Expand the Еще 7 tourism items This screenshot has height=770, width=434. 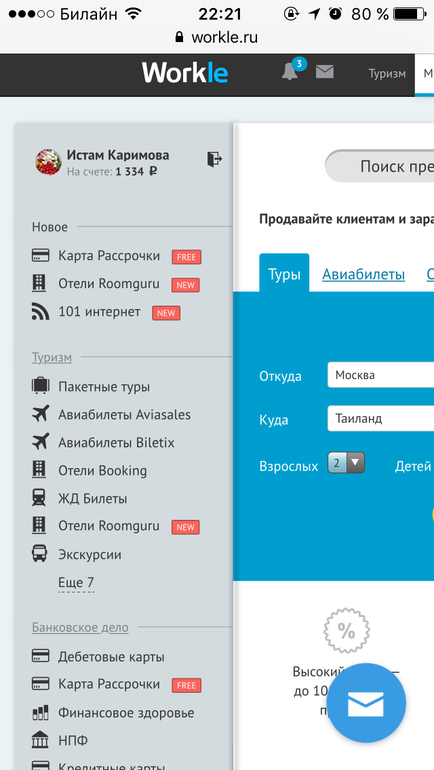pyautogui.click(x=76, y=583)
